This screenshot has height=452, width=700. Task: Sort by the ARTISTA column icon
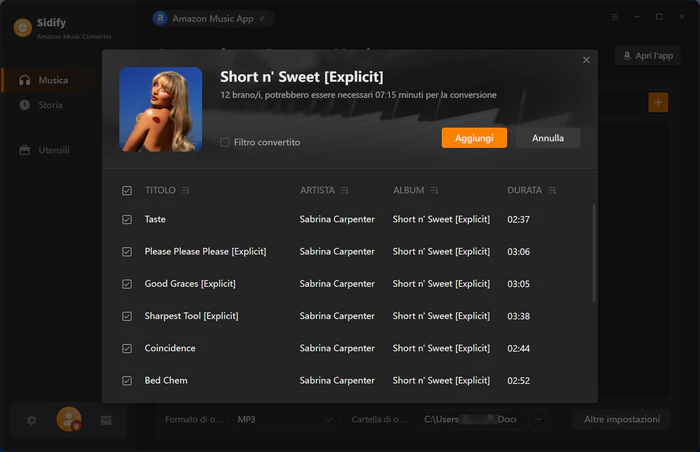[x=344, y=191]
